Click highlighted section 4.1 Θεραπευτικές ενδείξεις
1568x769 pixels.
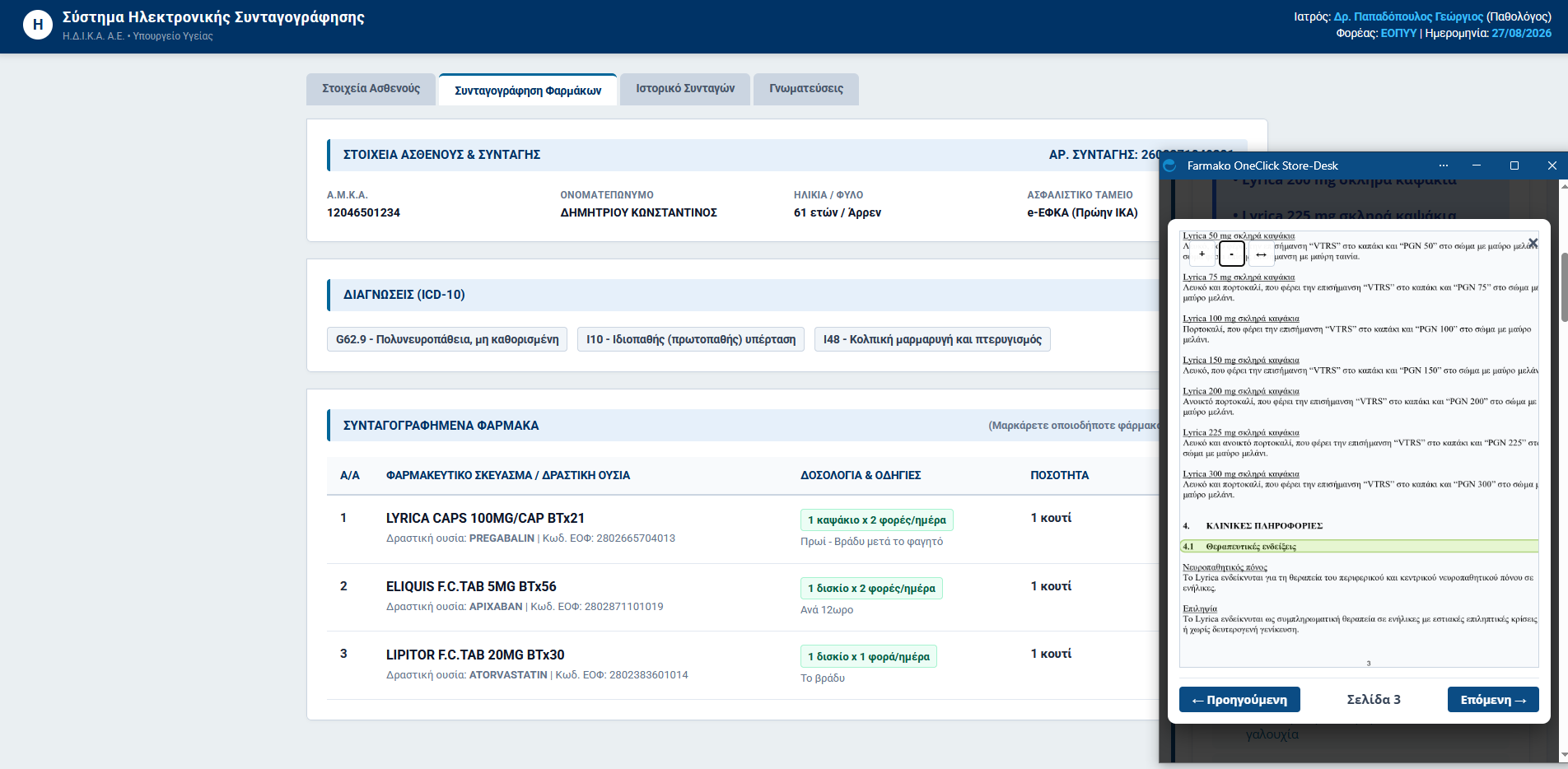[1359, 546]
